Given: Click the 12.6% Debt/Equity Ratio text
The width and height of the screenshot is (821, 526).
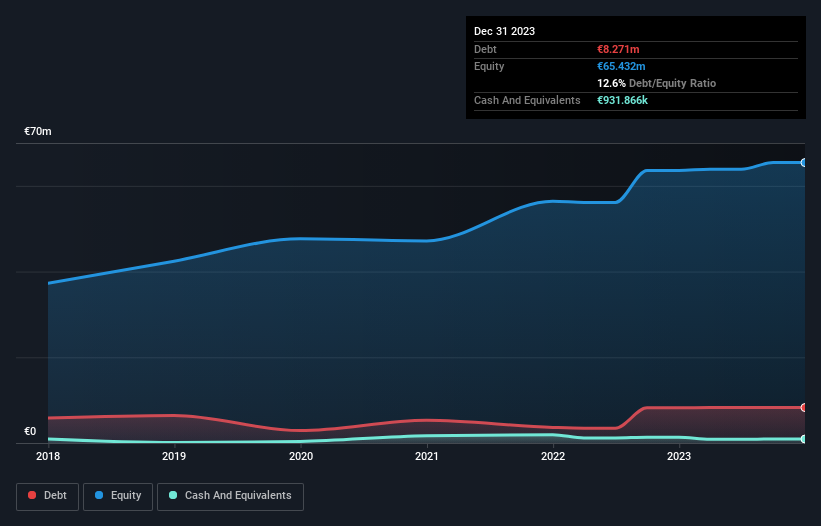Looking at the screenshot, I should click(x=657, y=83).
